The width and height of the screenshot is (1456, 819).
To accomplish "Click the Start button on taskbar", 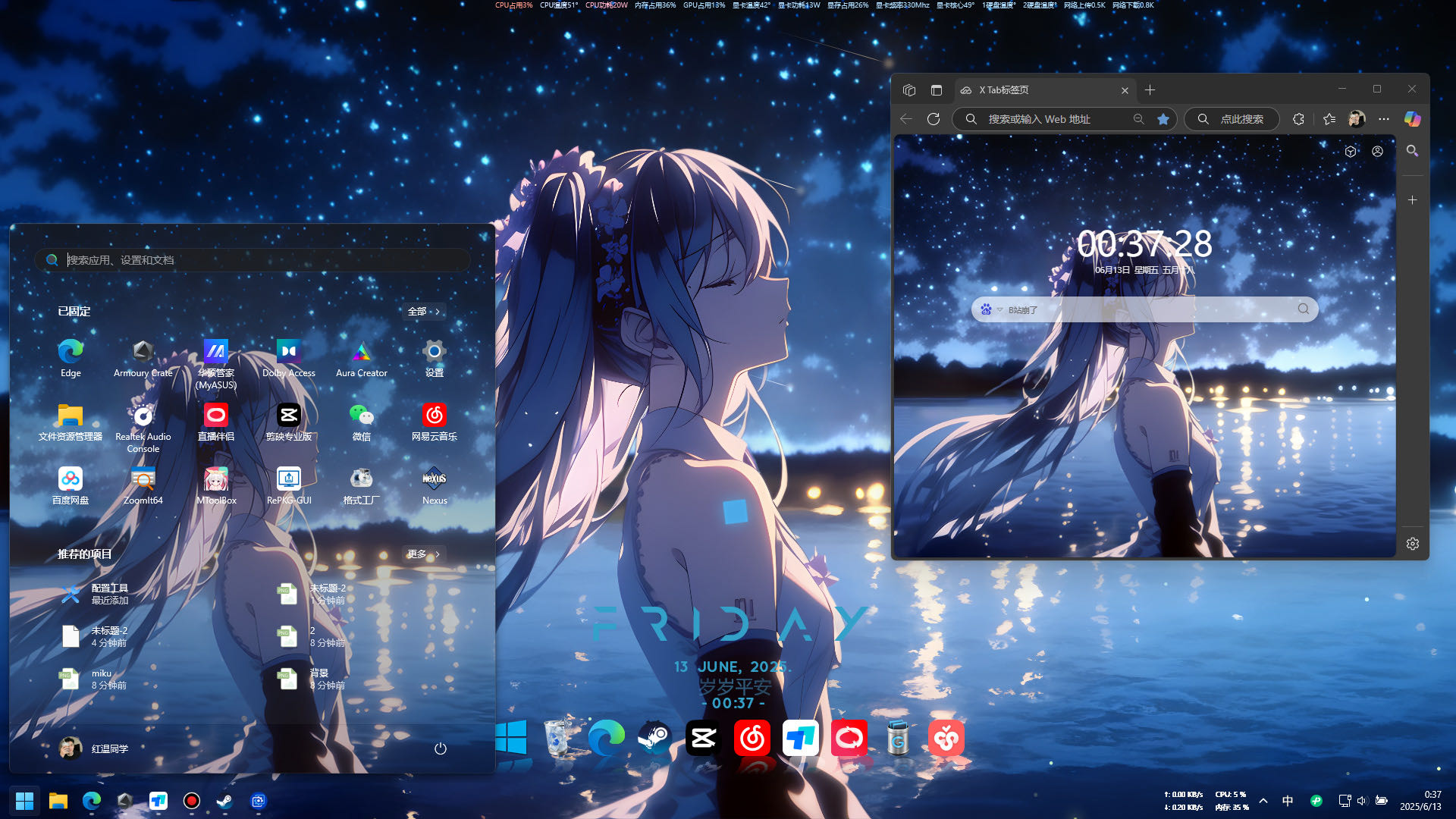I will click(24, 801).
